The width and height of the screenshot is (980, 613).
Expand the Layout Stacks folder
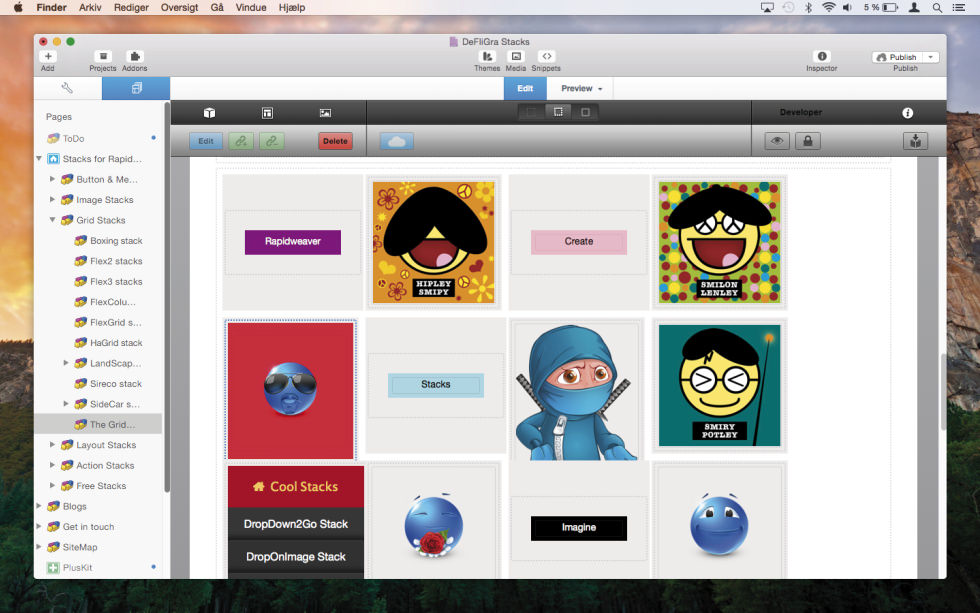[x=52, y=445]
